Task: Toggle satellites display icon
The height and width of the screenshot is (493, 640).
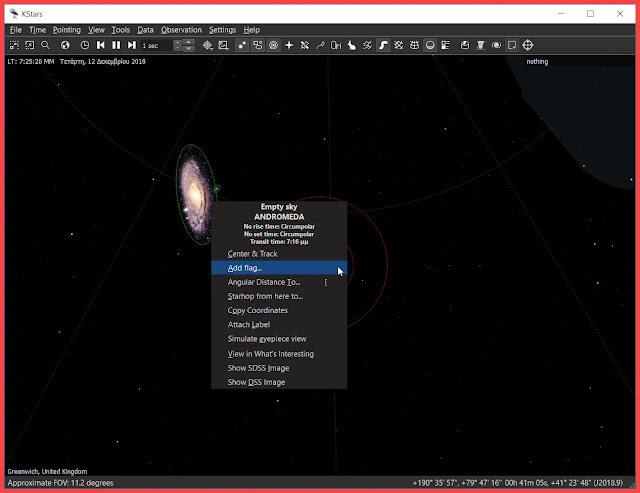Action: 305,45
